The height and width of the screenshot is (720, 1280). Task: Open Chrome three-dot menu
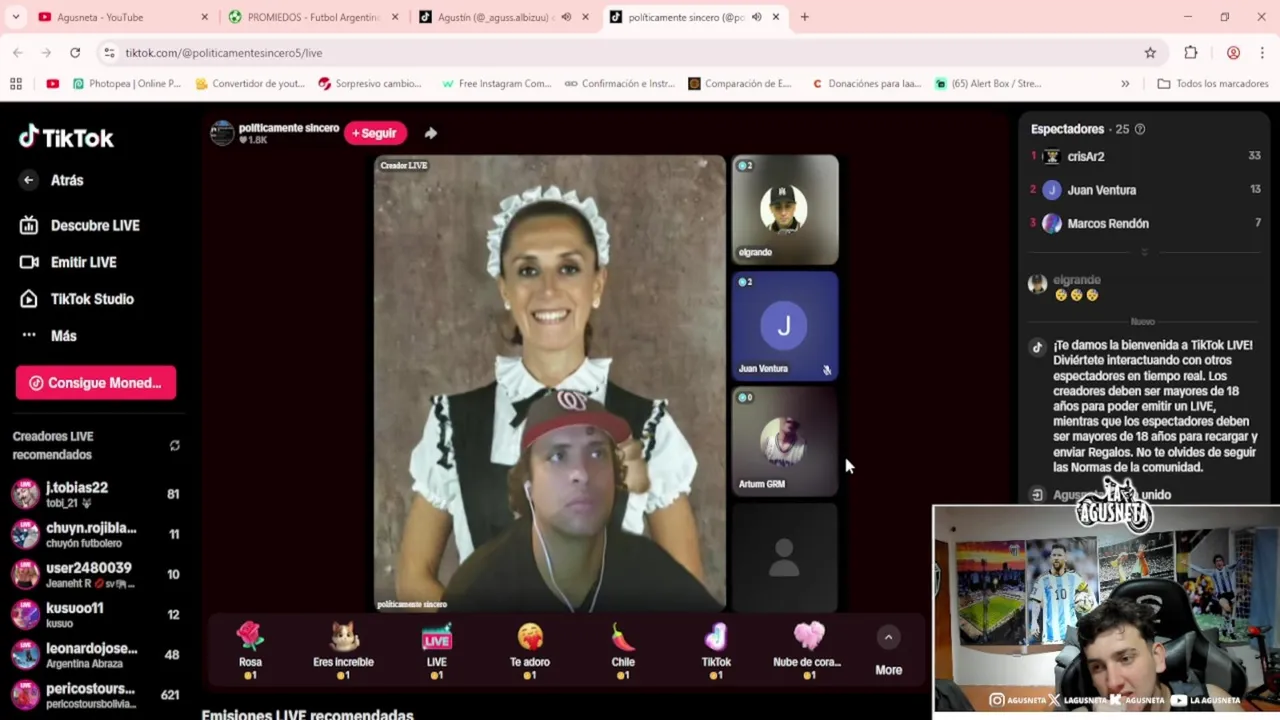(1262, 53)
